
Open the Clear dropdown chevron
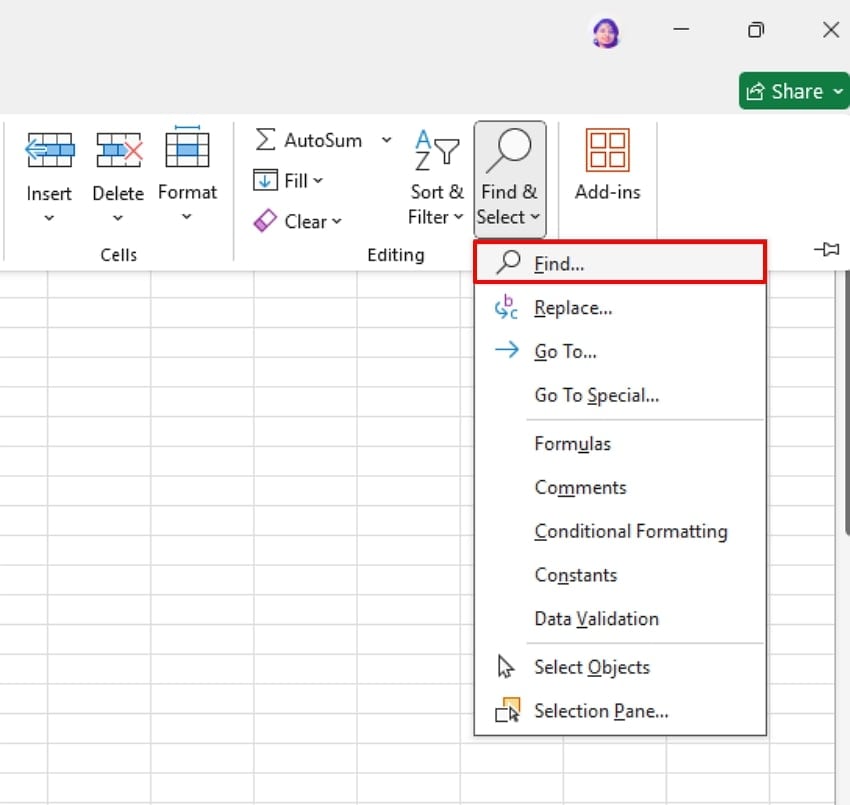[337, 221]
